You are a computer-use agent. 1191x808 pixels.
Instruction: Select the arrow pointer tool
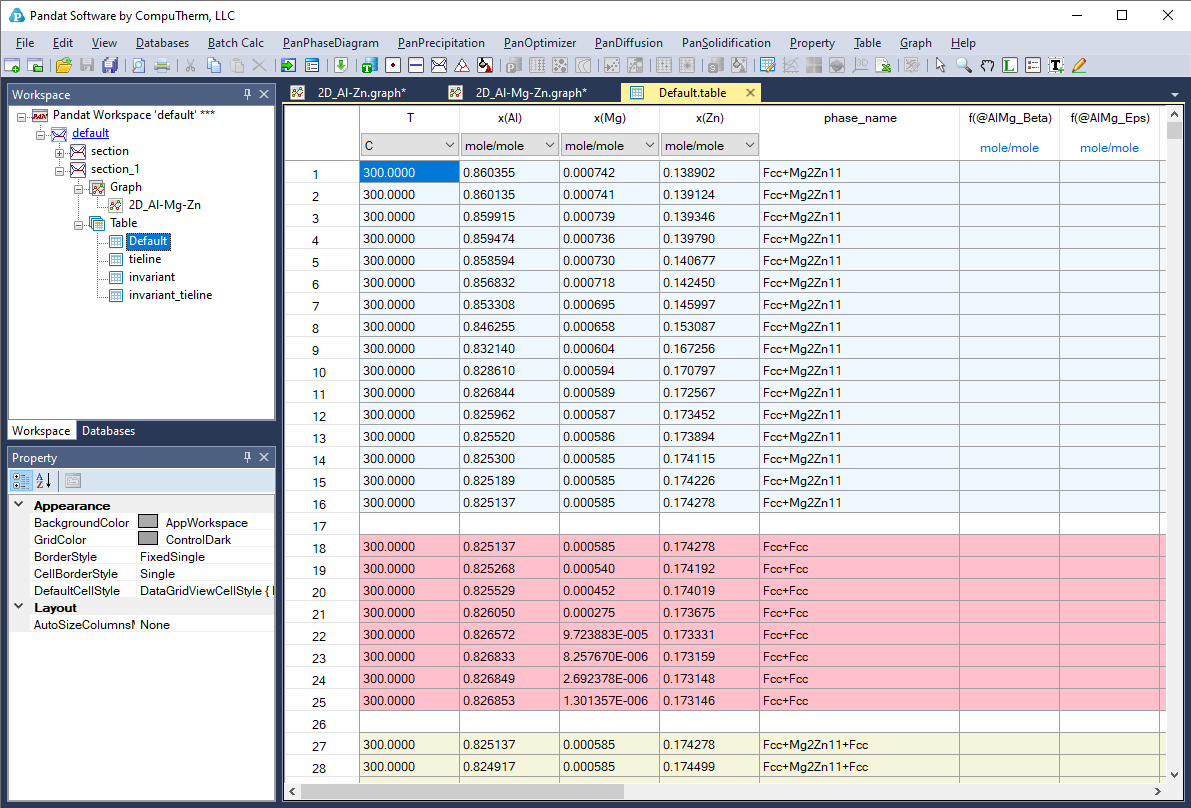[x=940, y=66]
